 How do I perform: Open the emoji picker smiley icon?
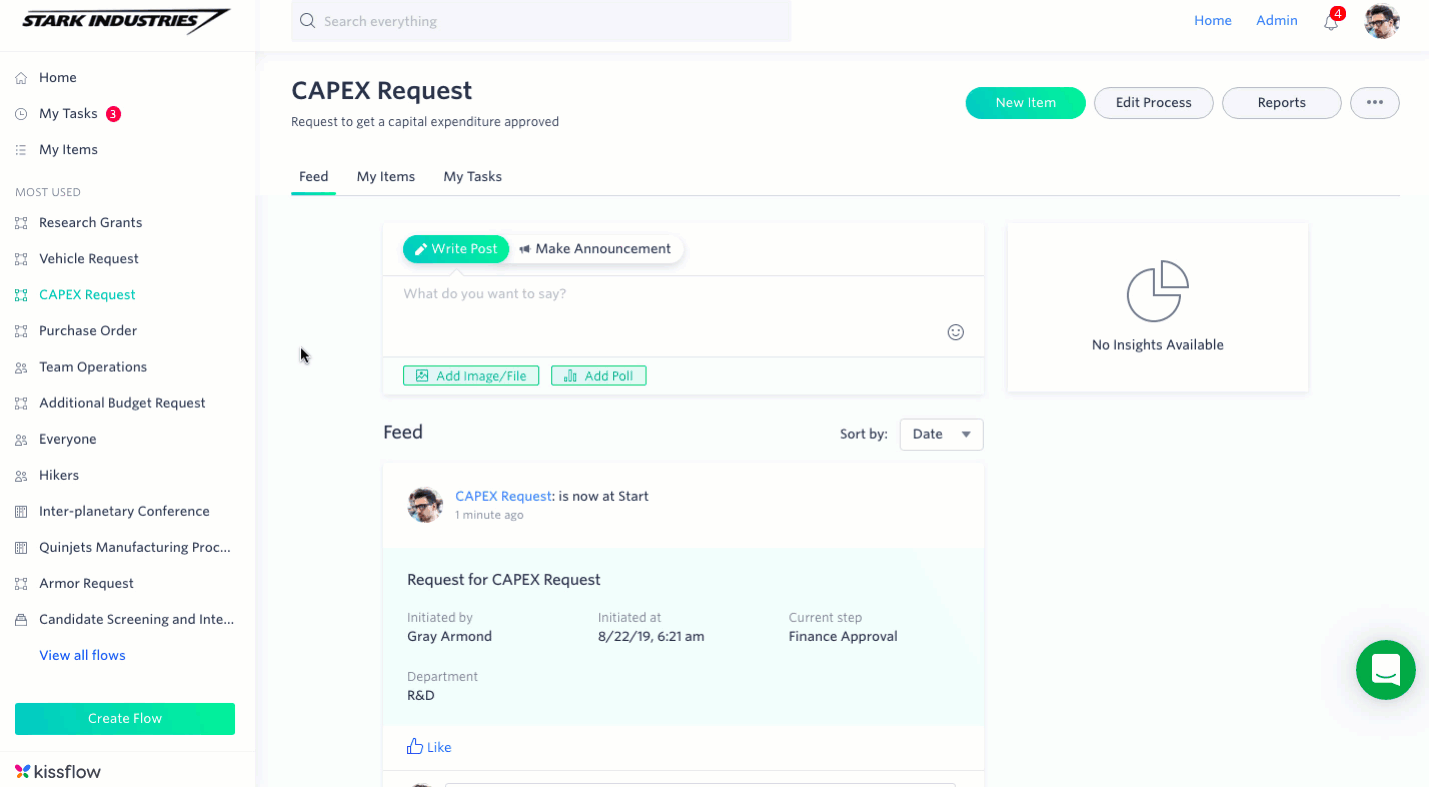click(x=956, y=332)
